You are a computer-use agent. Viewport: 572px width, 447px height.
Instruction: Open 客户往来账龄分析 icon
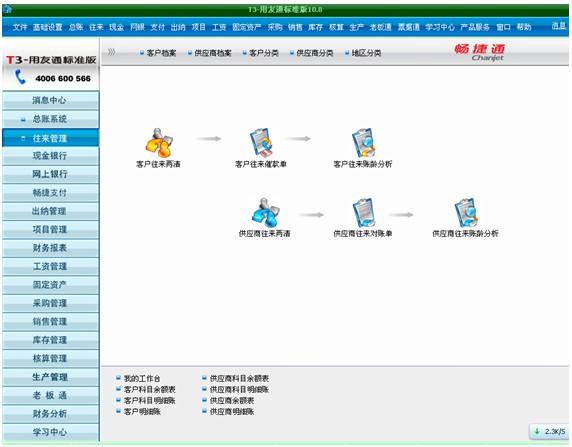coord(363,143)
